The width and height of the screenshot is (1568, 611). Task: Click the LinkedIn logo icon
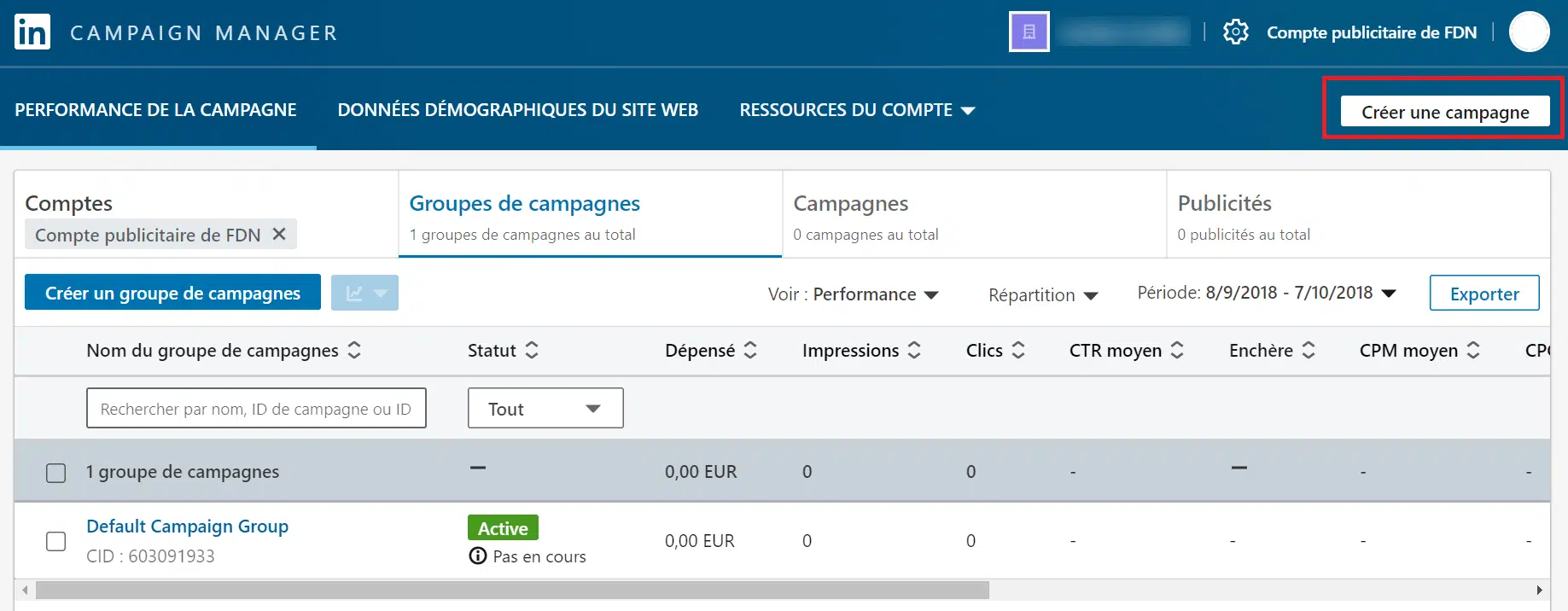click(32, 32)
